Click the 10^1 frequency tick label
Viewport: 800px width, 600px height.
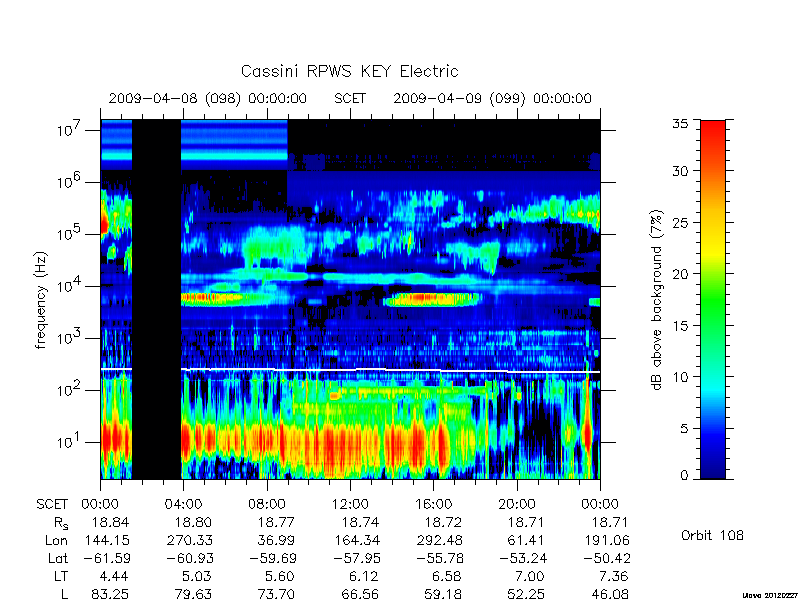pyautogui.click(x=68, y=441)
